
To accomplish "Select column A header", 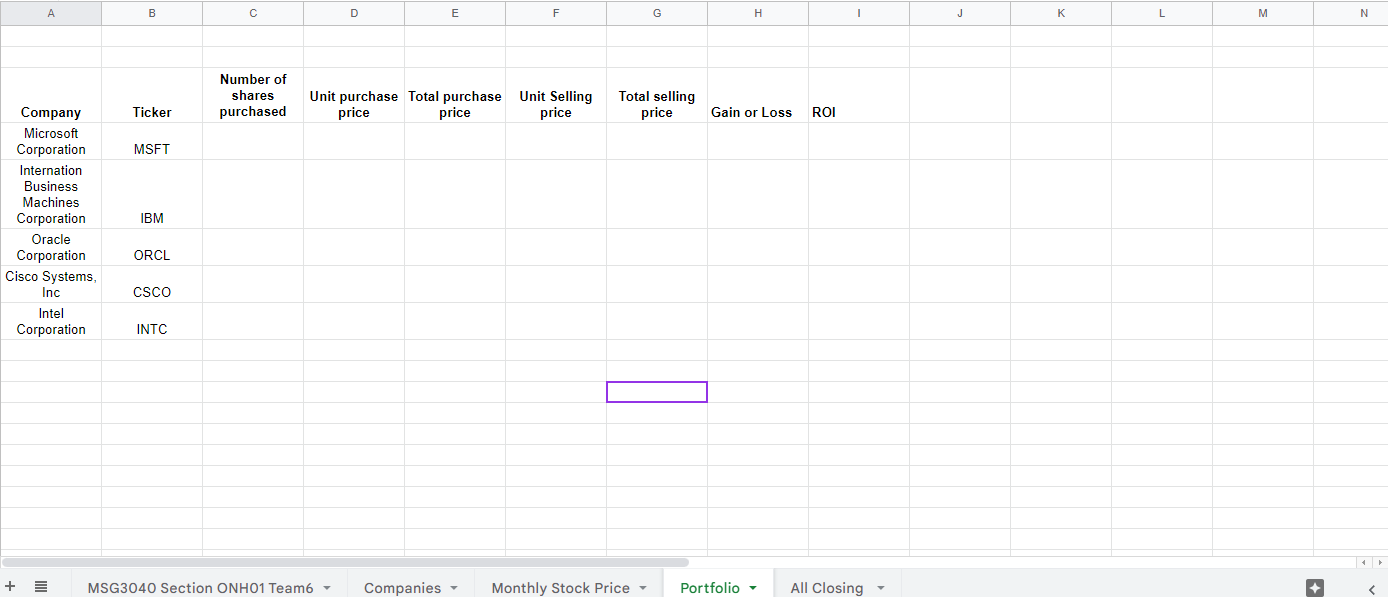I will pos(51,13).
